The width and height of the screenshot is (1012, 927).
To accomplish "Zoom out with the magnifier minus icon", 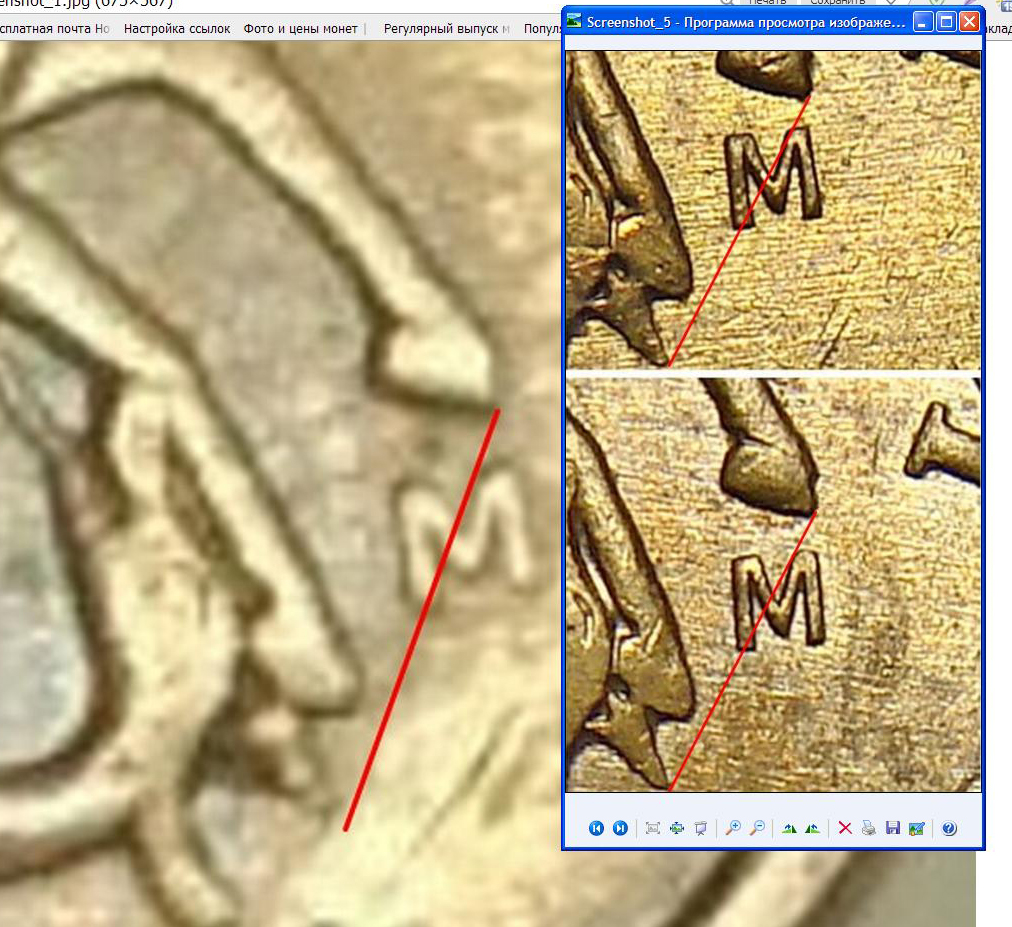I will pyautogui.click(x=757, y=828).
